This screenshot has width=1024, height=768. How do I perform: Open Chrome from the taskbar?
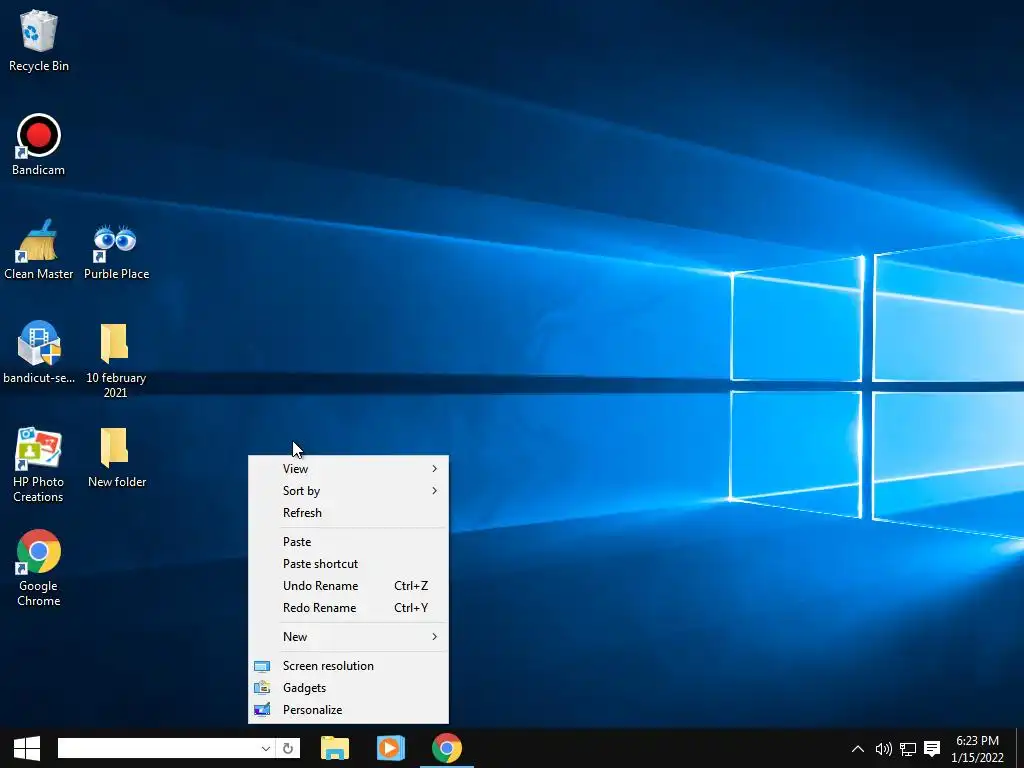pyautogui.click(x=447, y=748)
